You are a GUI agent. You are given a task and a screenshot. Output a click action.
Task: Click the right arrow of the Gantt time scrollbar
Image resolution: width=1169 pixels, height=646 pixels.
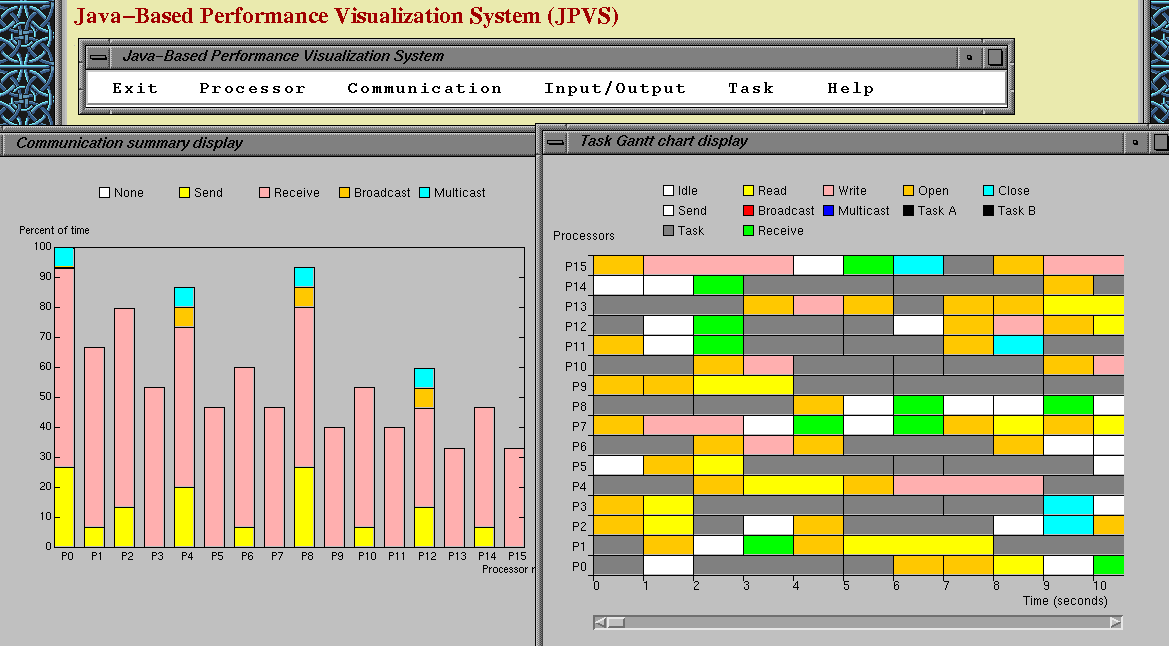(x=1115, y=622)
